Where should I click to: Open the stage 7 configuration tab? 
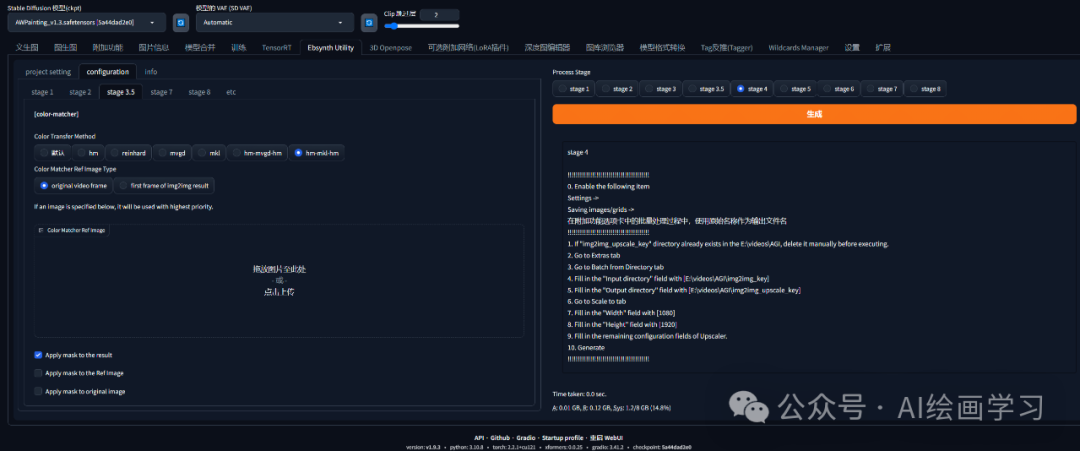coord(162,92)
